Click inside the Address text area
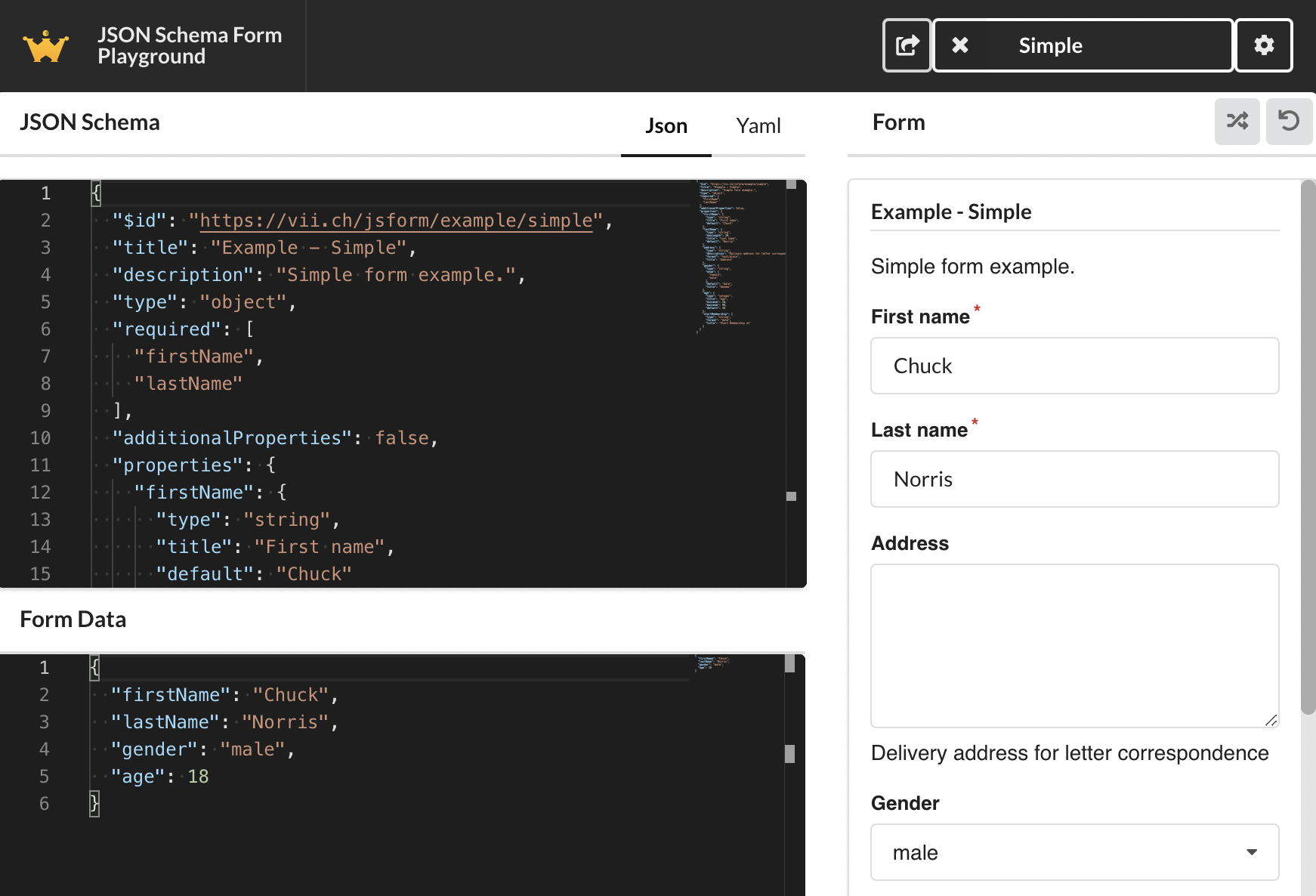This screenshot has height=896, width=1316. tap(1074, 645)
